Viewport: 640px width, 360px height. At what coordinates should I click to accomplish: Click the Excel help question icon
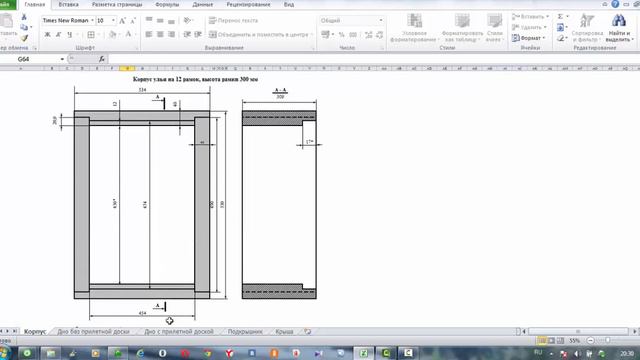[x=615, y=4]
